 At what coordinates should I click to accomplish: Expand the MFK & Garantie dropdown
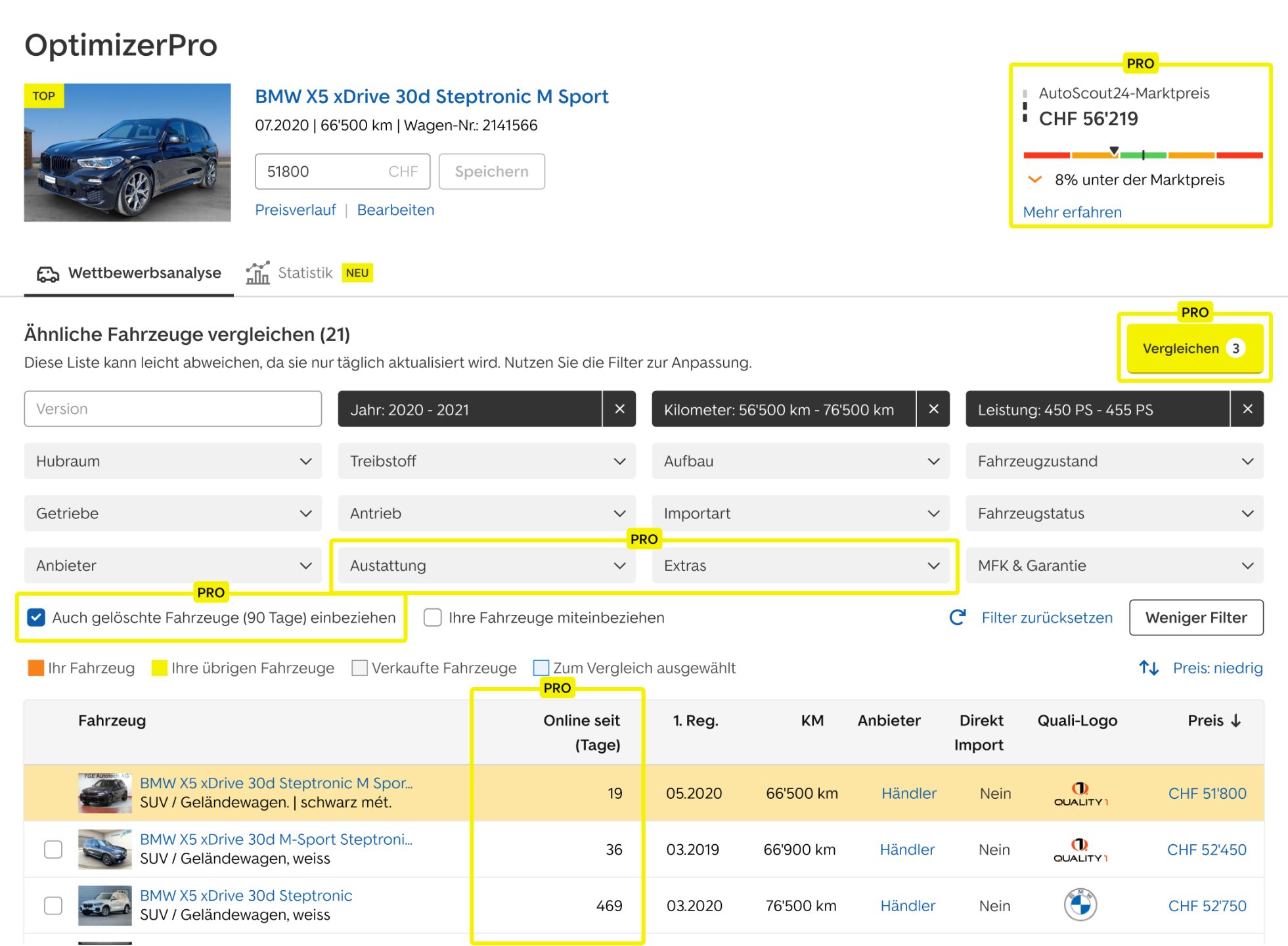click(1115, 566)
